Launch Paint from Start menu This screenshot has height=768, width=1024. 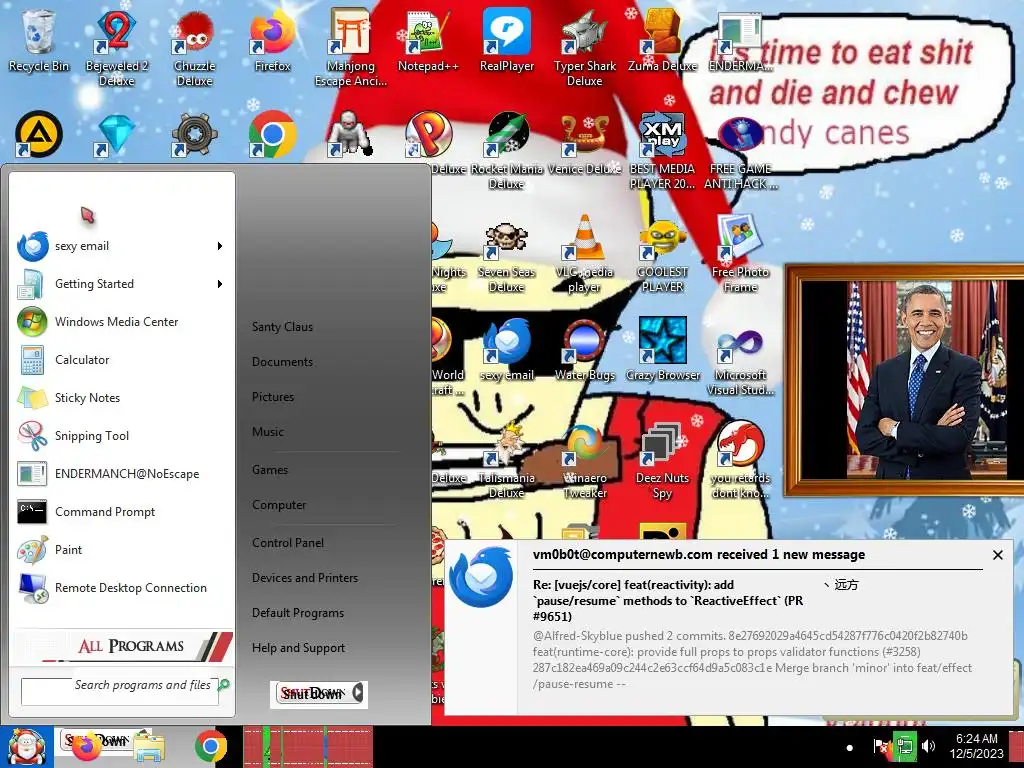click(121, 550)
